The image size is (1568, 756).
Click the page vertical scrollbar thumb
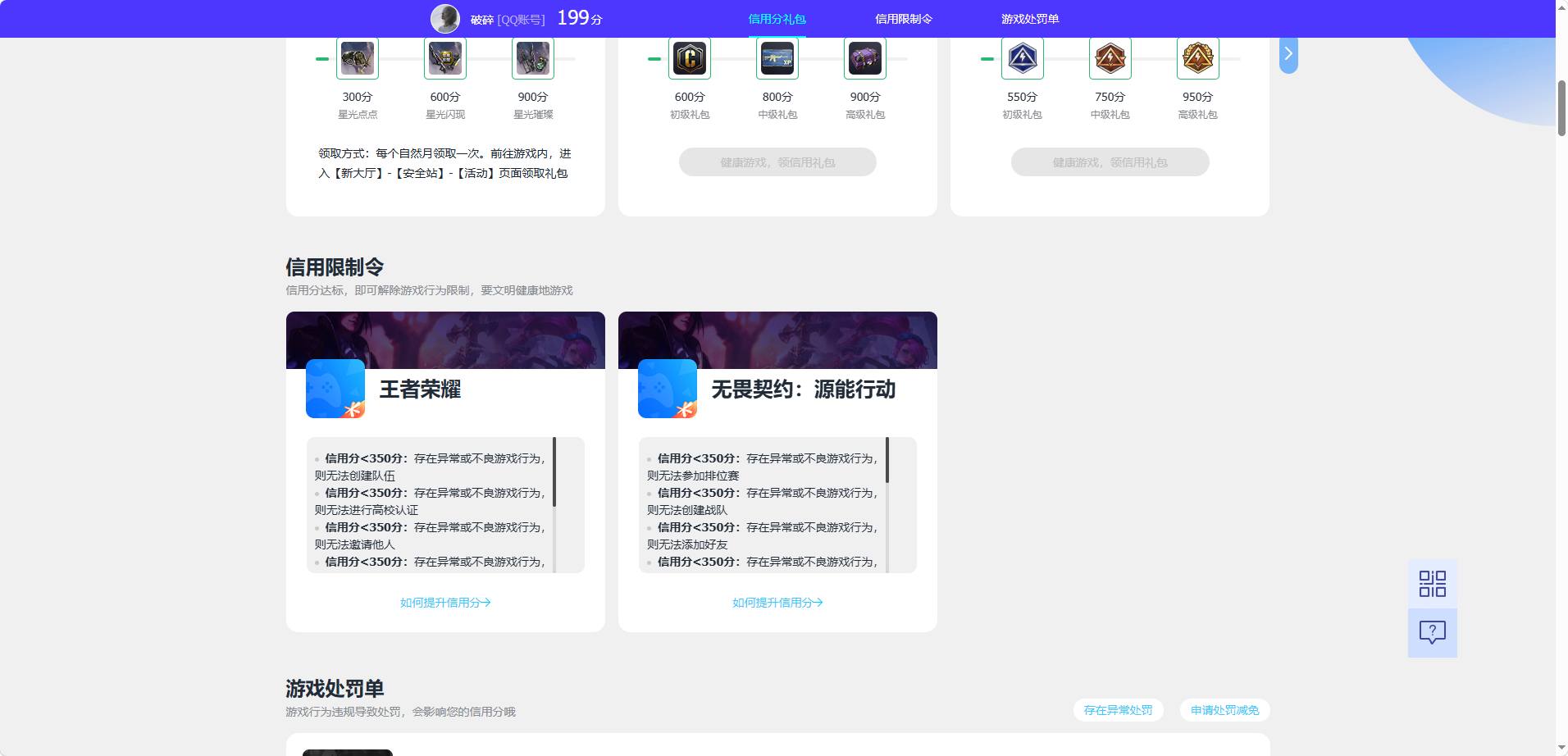(1561, 108)
